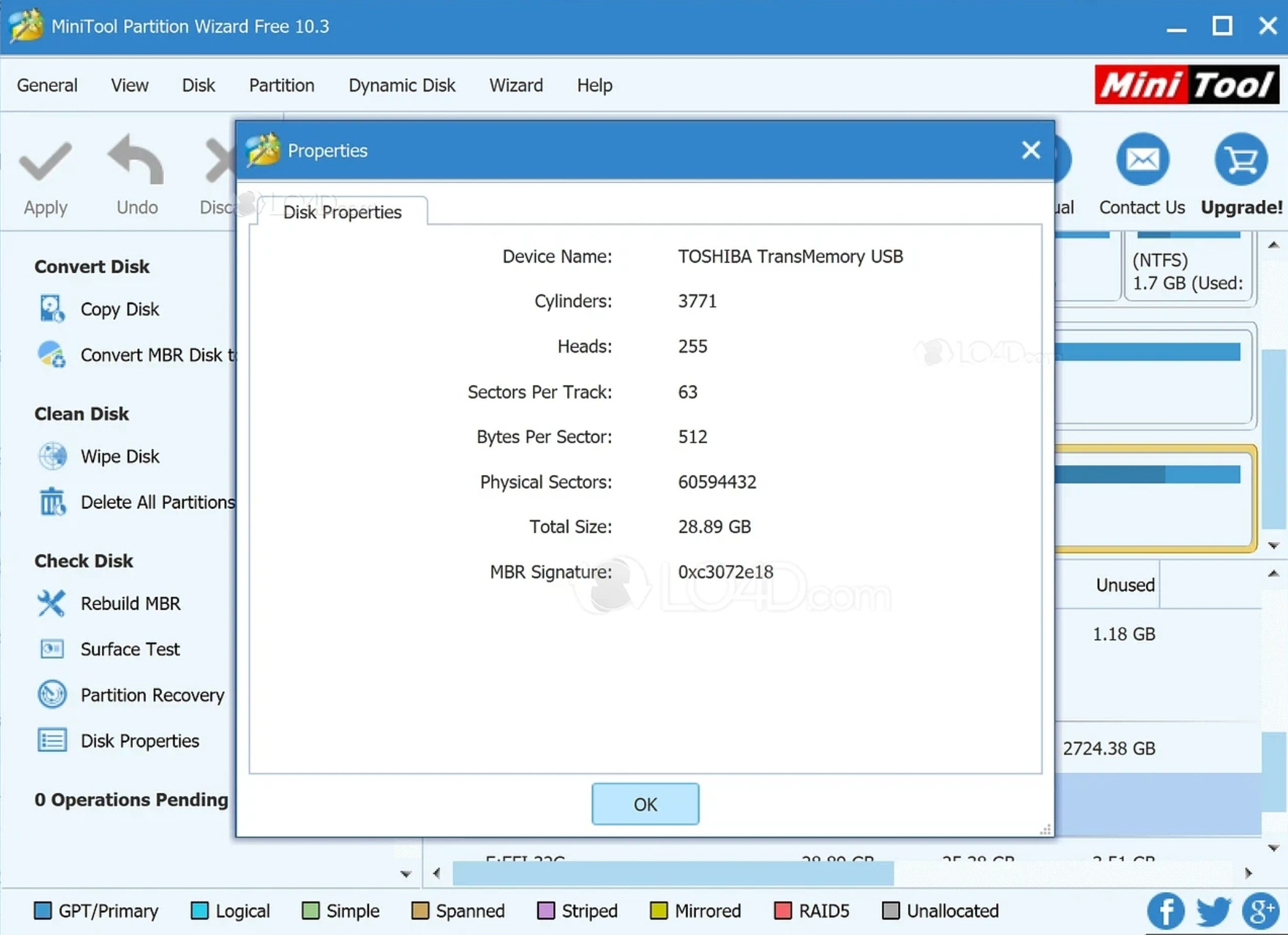Click Physical Sectors value 60594432
This screenshot has width=1288, height=935.
coord(717,482)
